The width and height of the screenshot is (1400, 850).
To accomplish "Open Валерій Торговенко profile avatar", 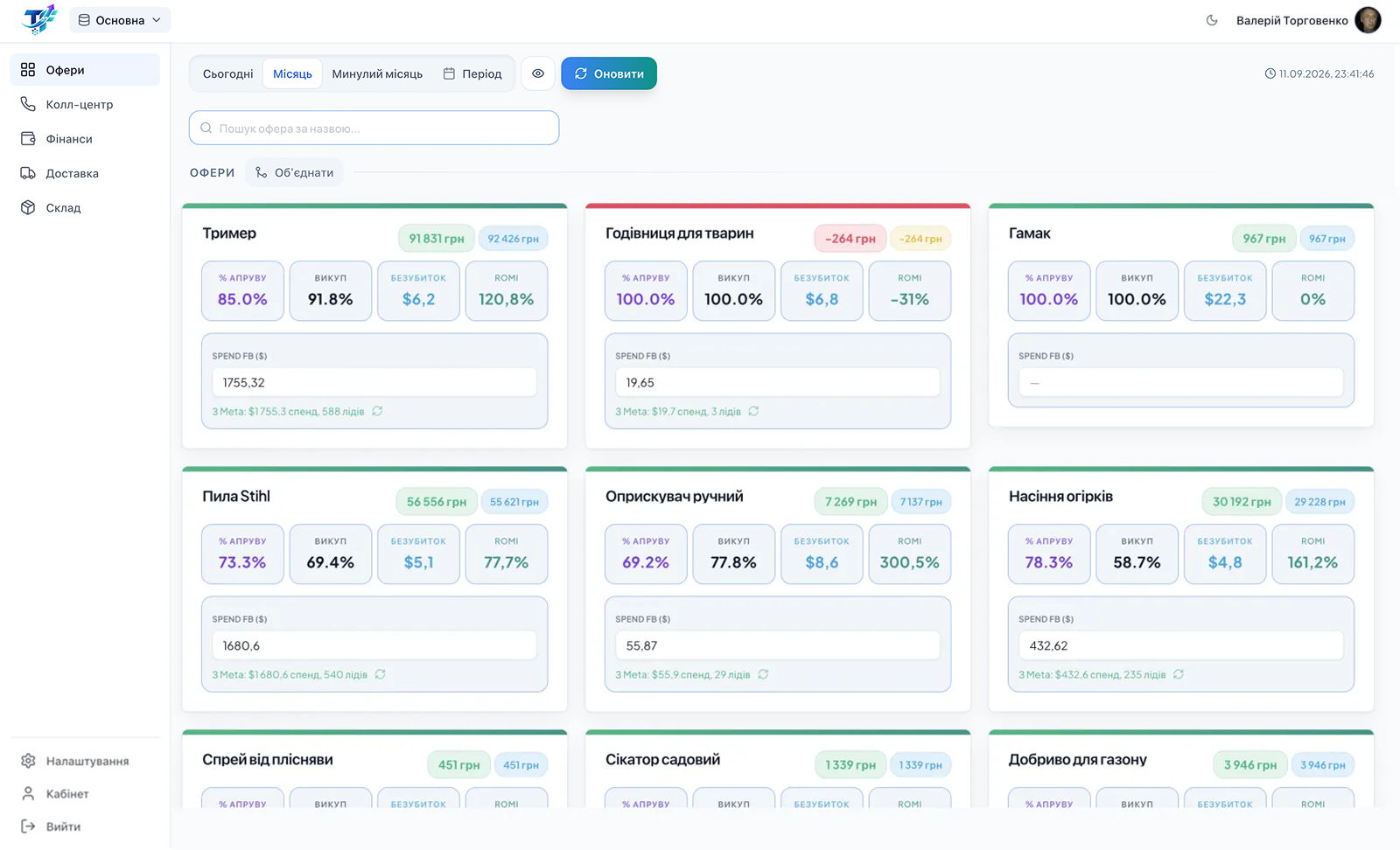I will pyautogui.click(x=1368, y=20).
